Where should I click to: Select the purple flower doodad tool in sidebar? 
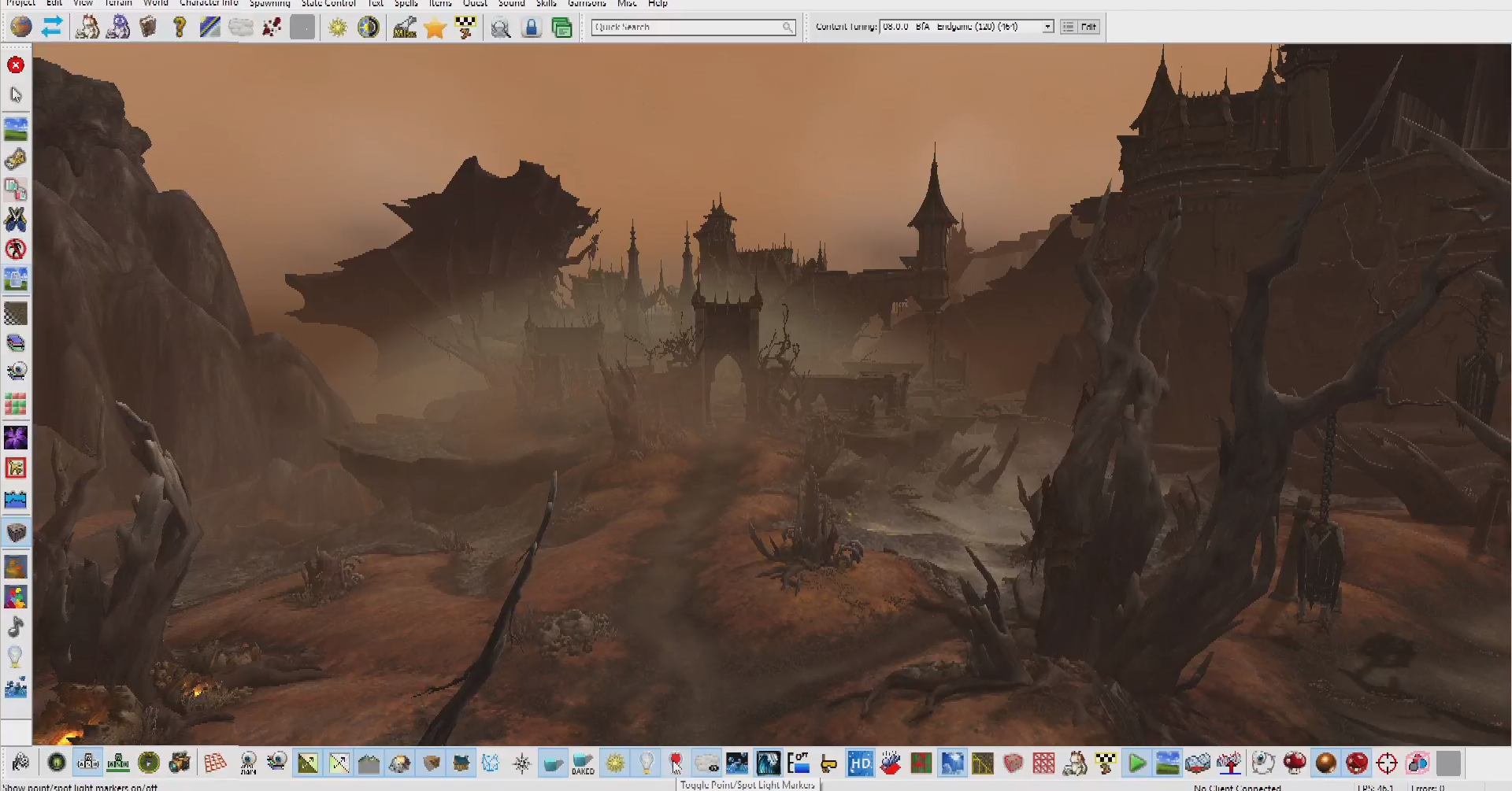pos(16,438)
